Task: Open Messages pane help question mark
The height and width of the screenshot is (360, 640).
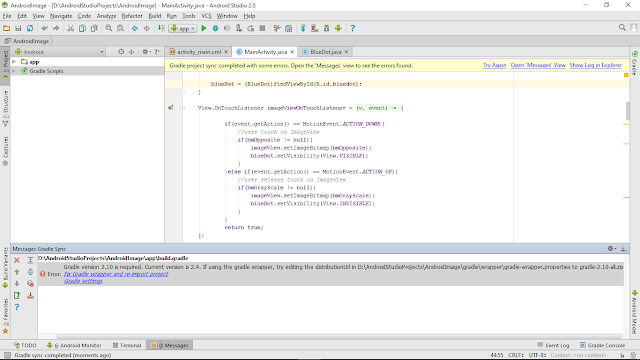Action: point(17,307)
